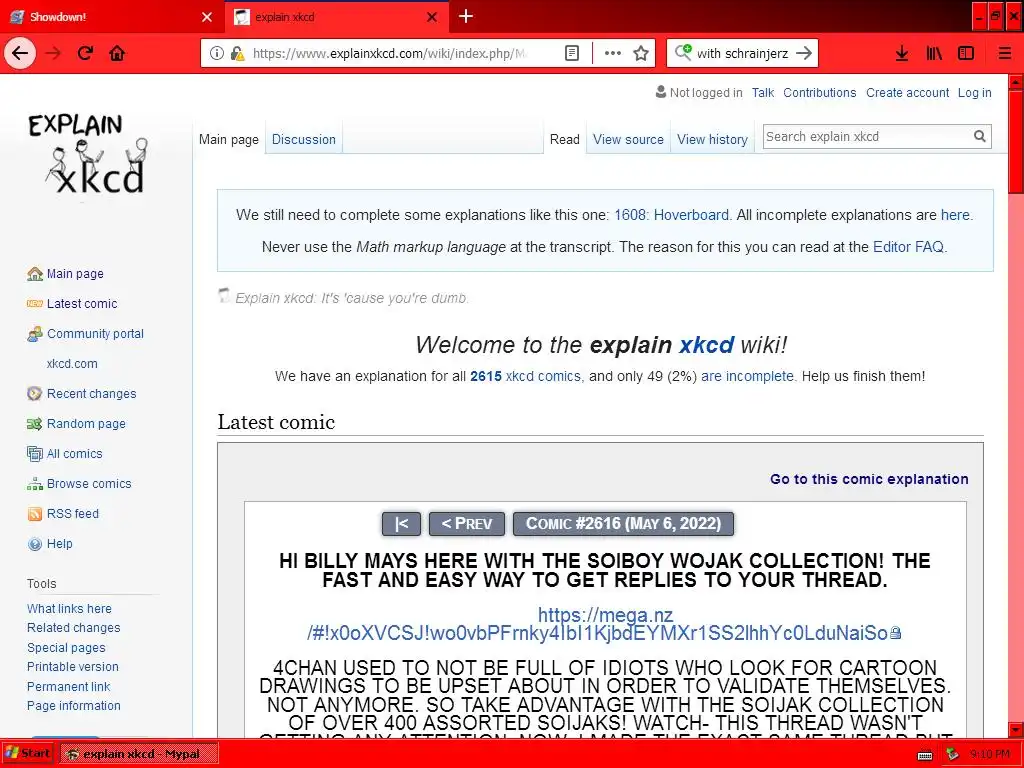Submit the search bar arrow

tap(805, 54)
